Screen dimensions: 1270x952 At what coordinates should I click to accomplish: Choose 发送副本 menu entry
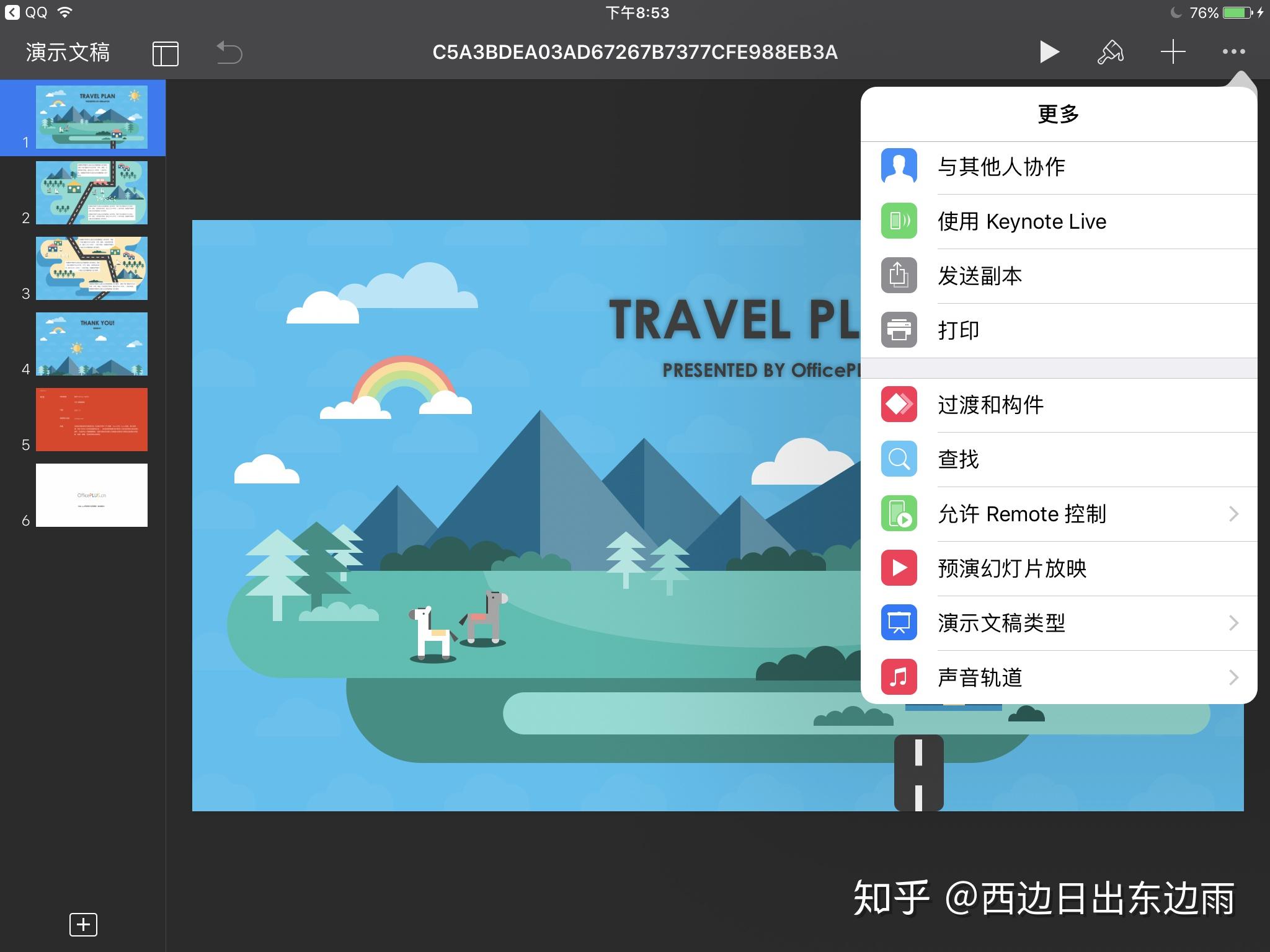click(1059, 276)
